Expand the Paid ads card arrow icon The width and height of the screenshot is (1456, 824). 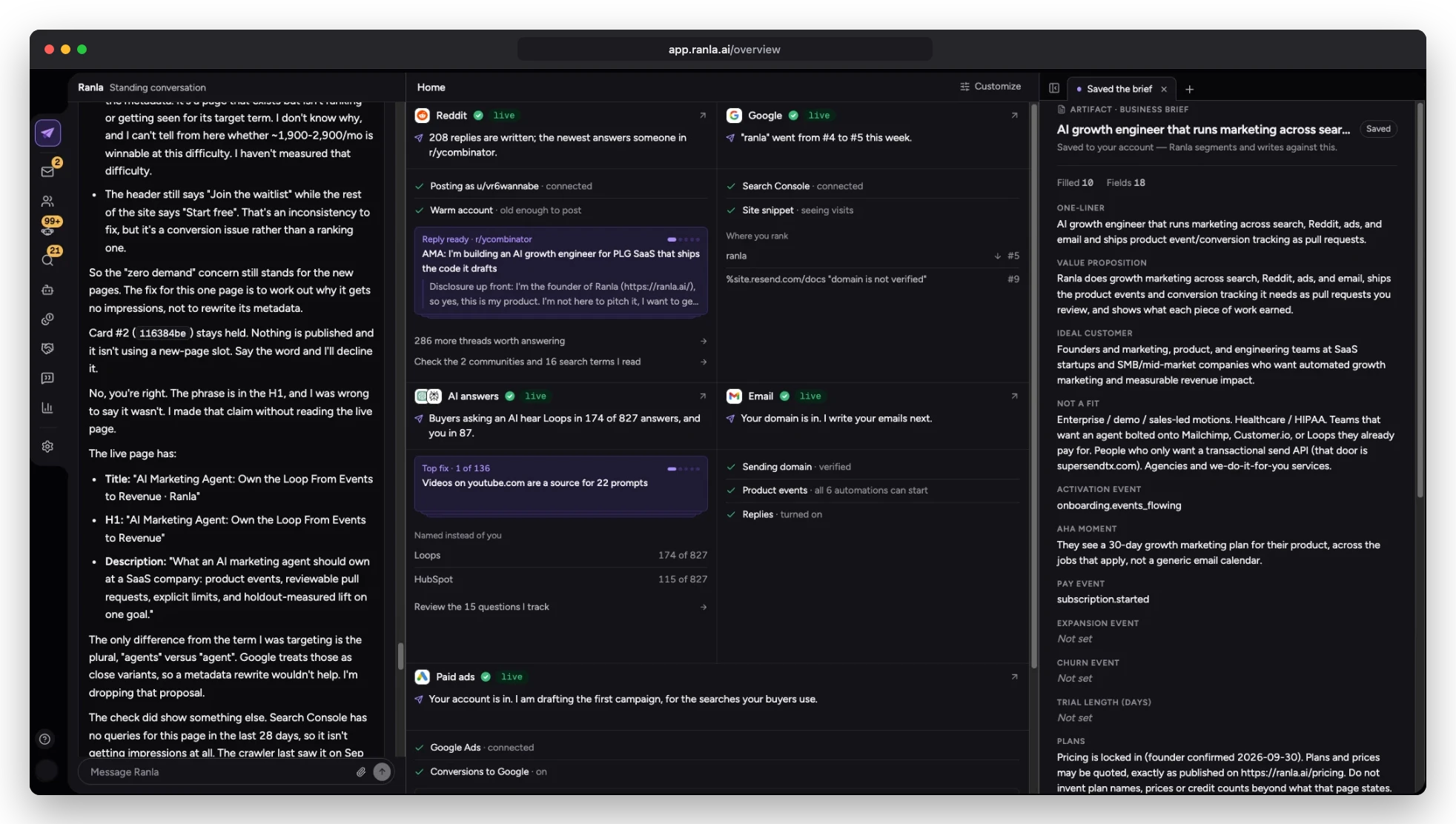tap(1015, 677)
